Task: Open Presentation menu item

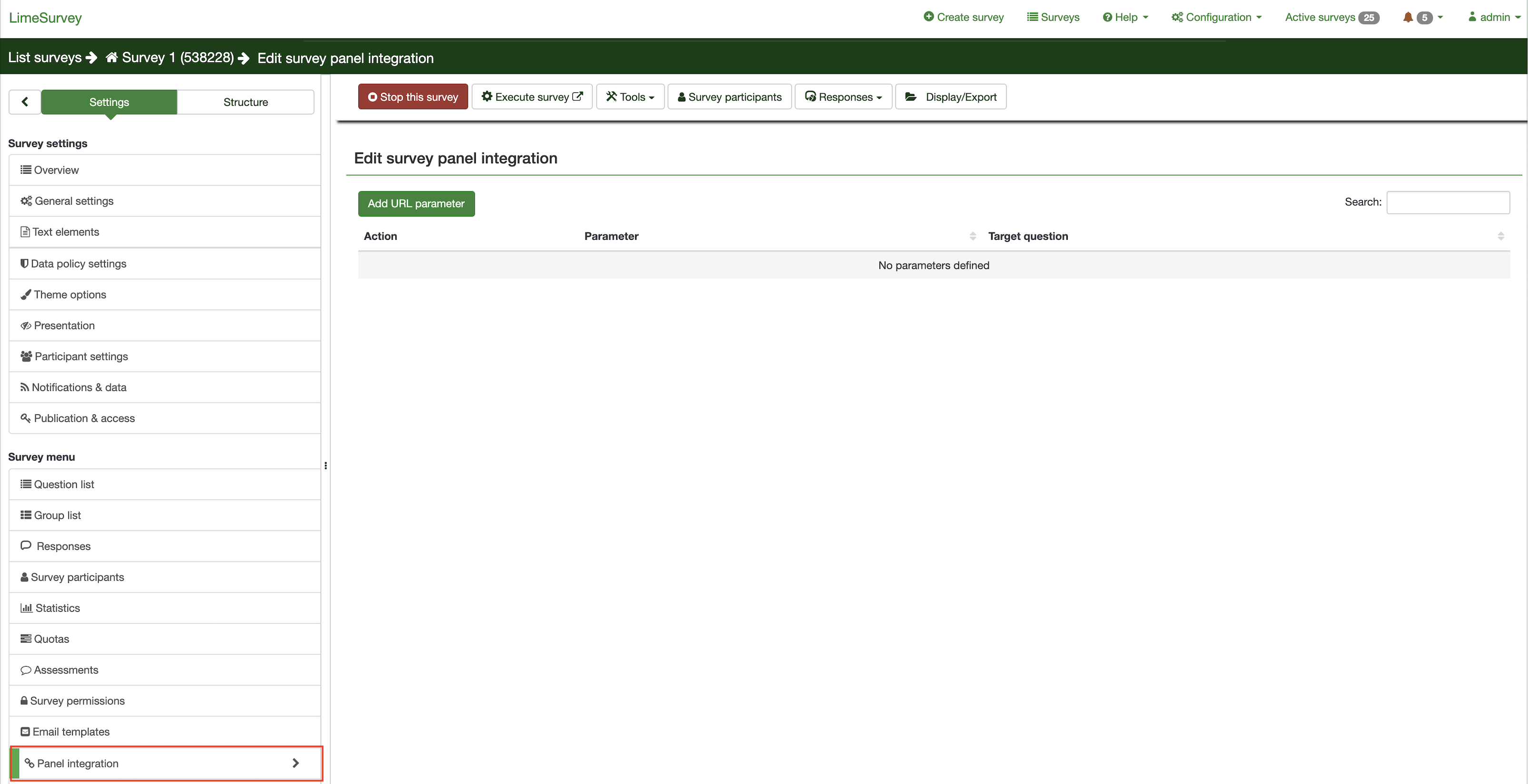Action: 165,325
